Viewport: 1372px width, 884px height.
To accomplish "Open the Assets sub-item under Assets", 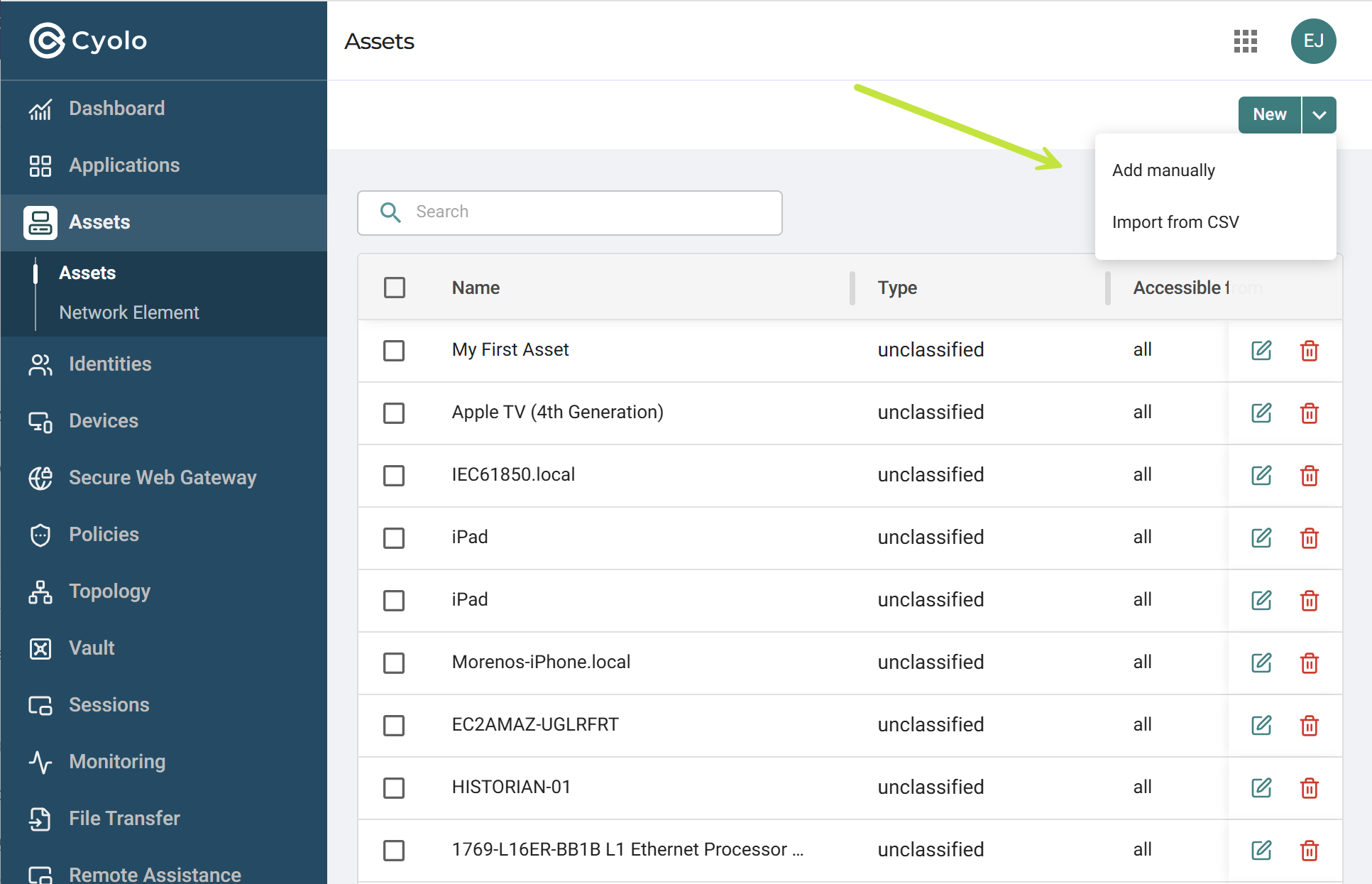I will pyautogui.click(x=87, y=273).
